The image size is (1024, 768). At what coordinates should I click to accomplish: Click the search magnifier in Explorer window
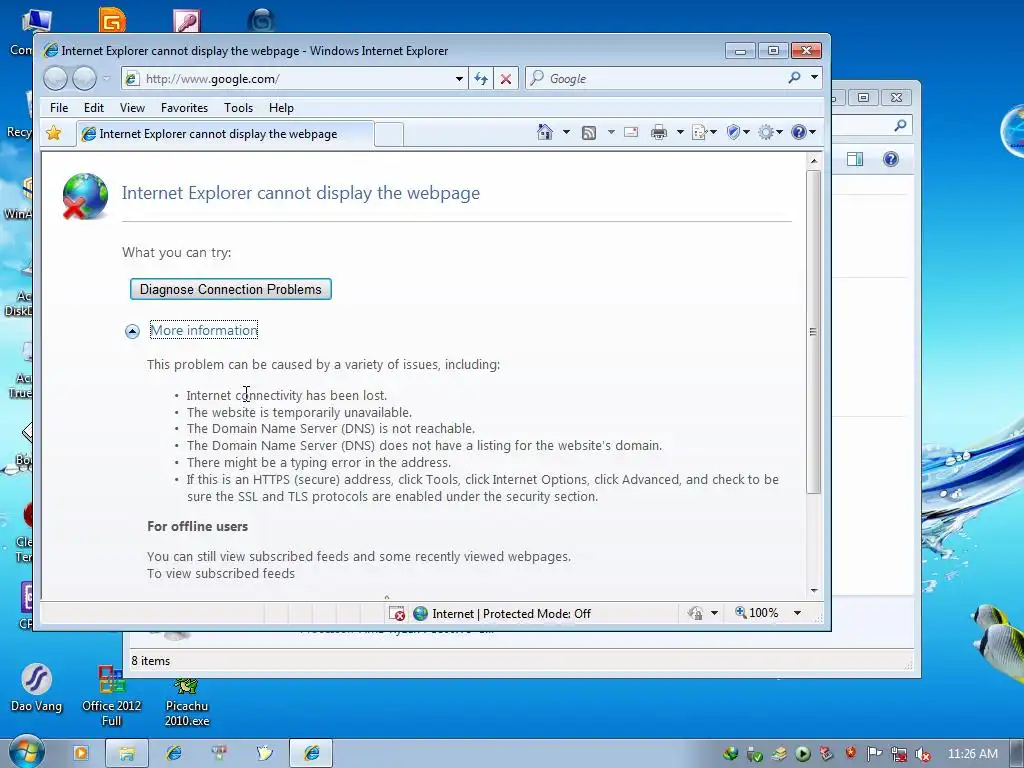[901, 125]
